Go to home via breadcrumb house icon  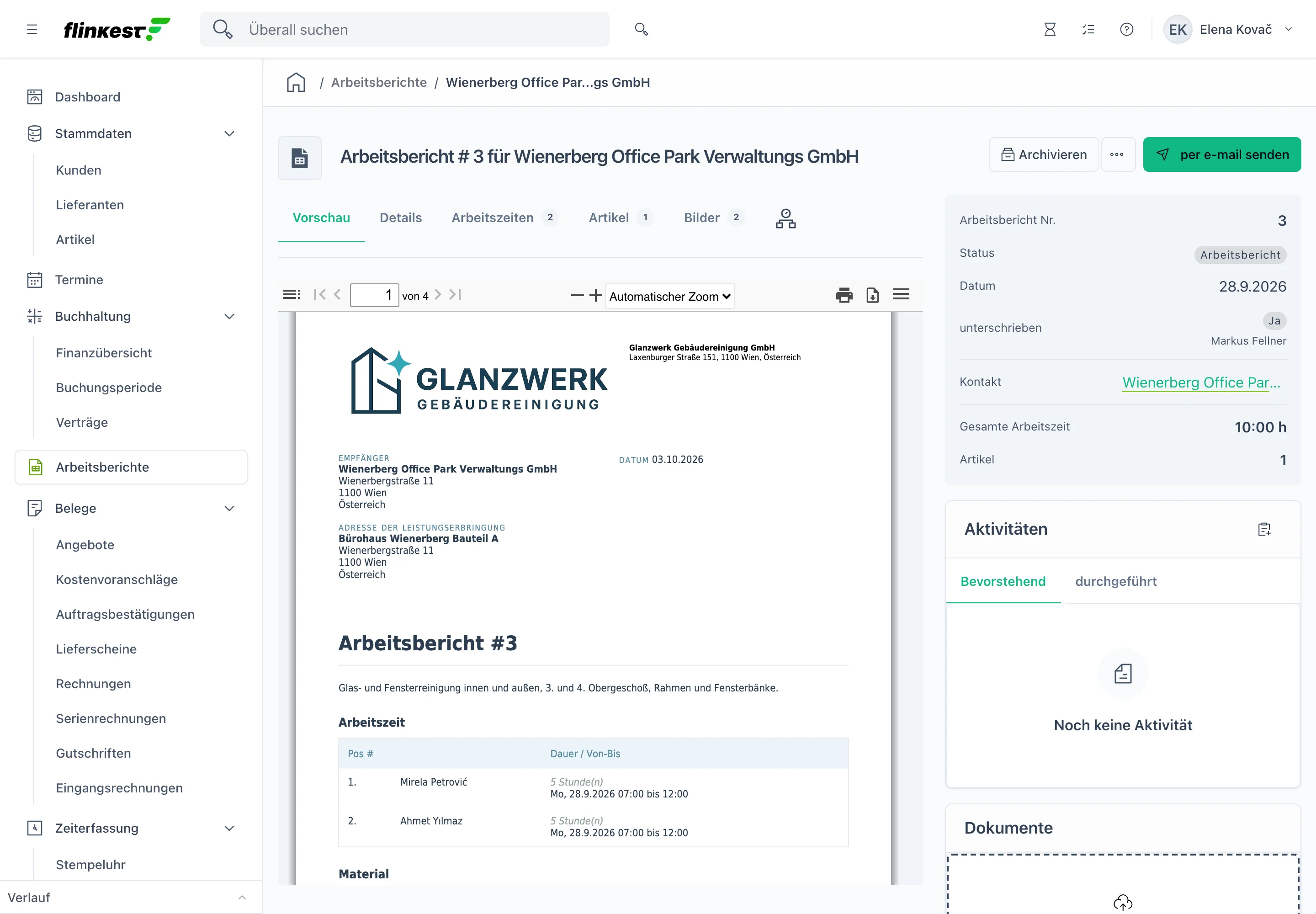point(296,82)
